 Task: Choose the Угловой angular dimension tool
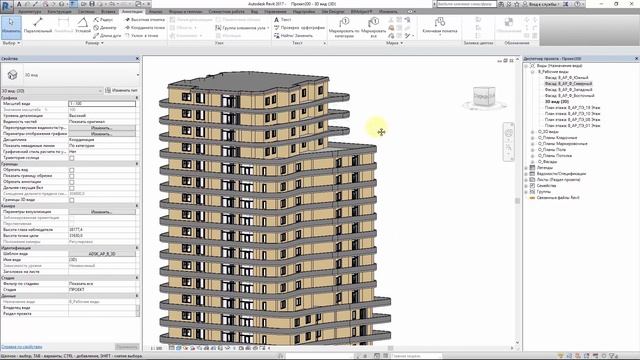click(x=83, y=25)
